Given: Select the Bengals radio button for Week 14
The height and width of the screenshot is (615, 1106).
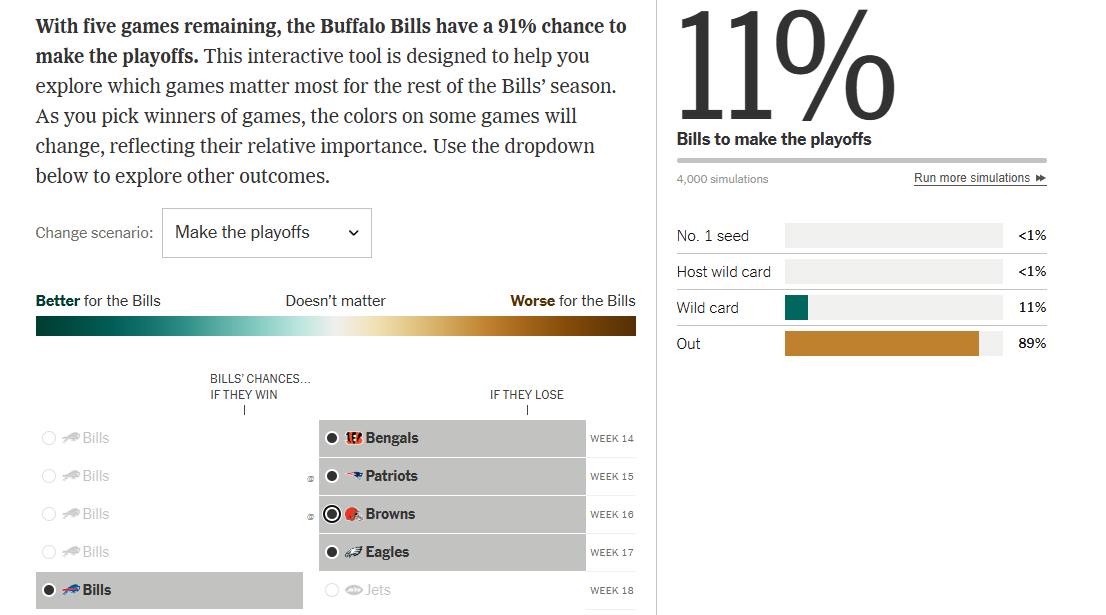Looking at the screenshot, I should 332,438.
